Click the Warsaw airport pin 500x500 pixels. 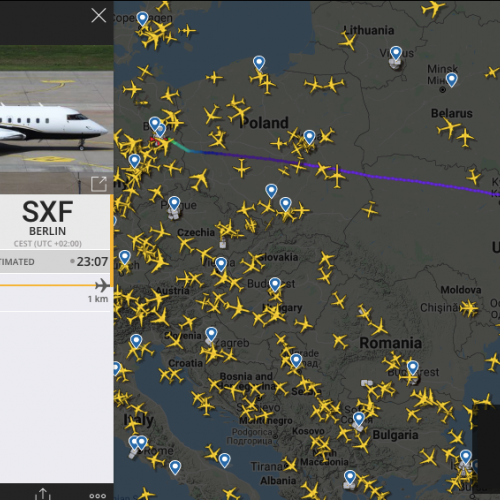[x=309, y=137]
